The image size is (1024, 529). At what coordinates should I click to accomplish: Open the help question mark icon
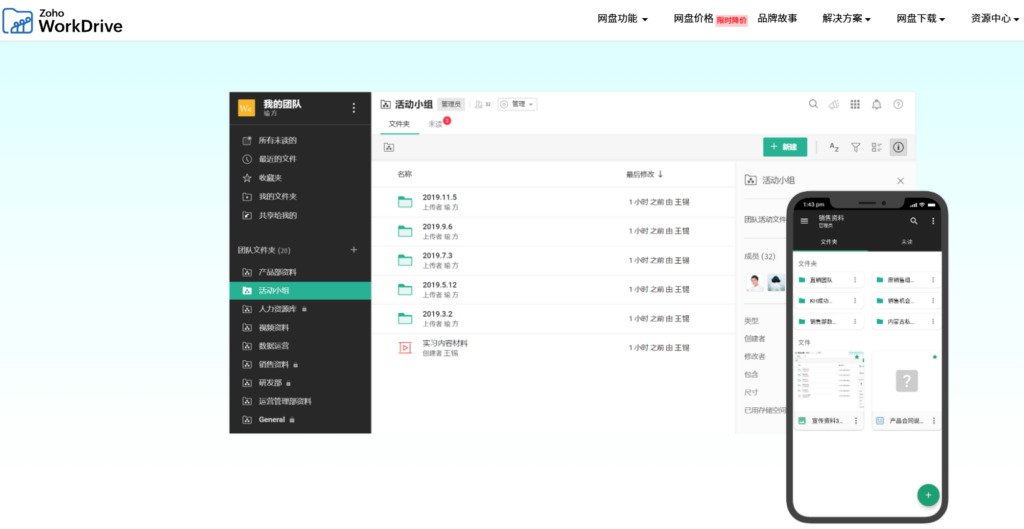tap(898, 104)
